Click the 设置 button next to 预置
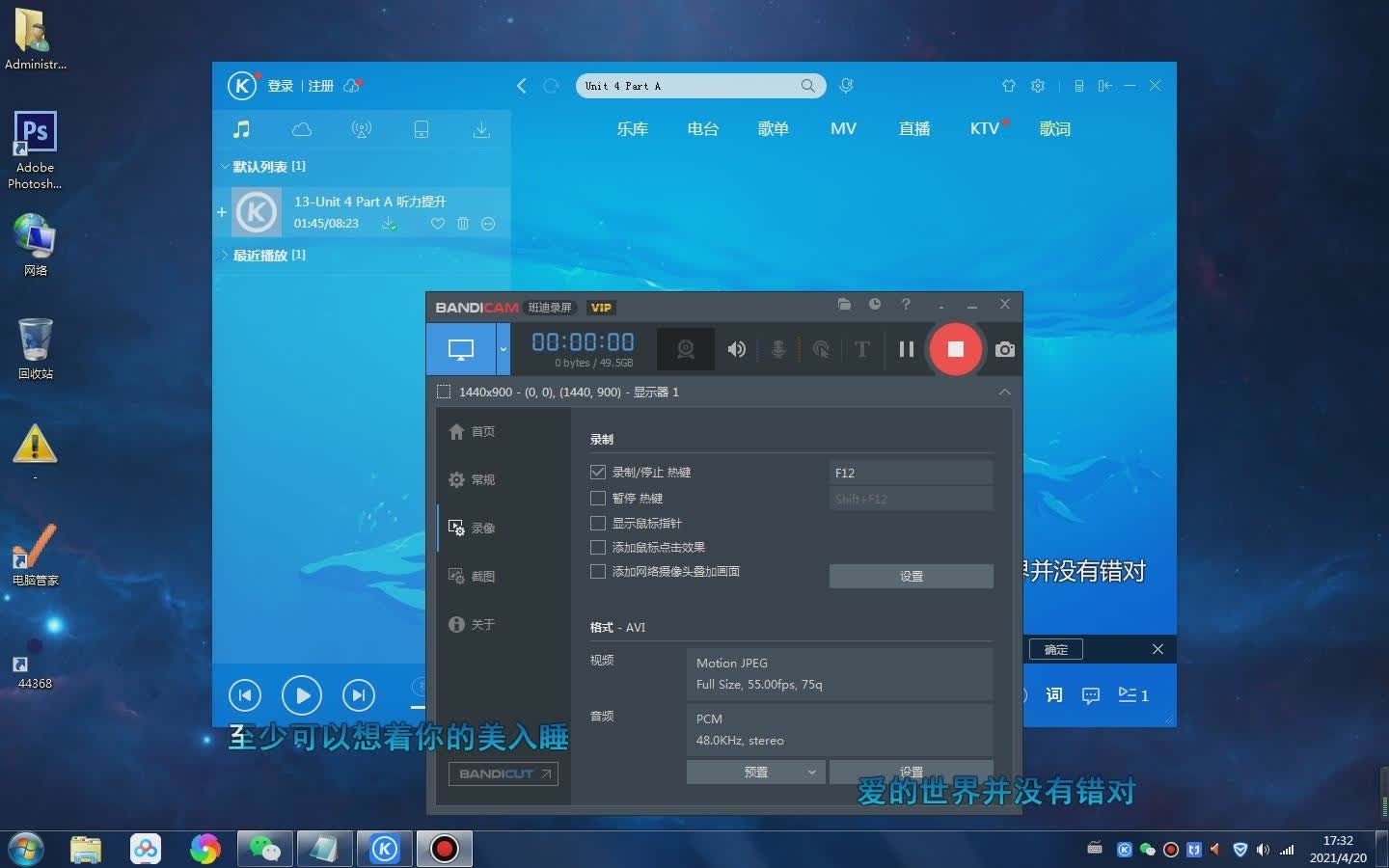 911,772
